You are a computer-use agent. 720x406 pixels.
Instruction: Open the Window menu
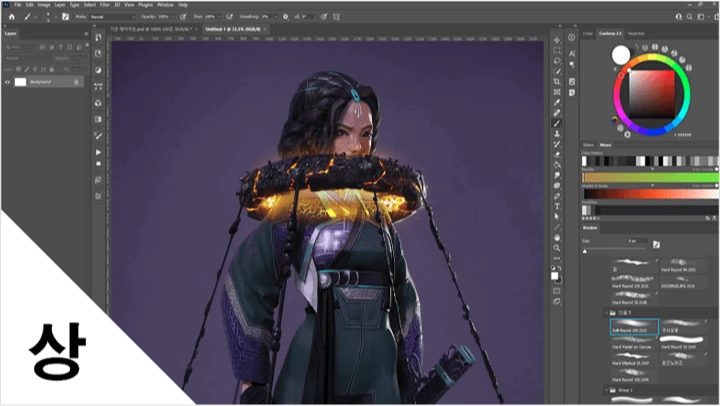pos(165,5)
